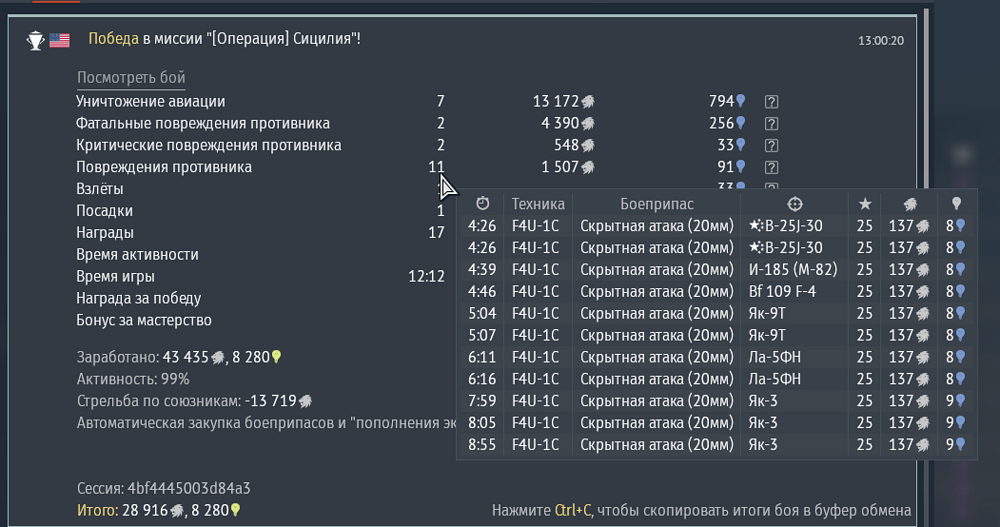Click the trophy icon beside the victory message
The image size is (1000, 527).
coord(35,40)
